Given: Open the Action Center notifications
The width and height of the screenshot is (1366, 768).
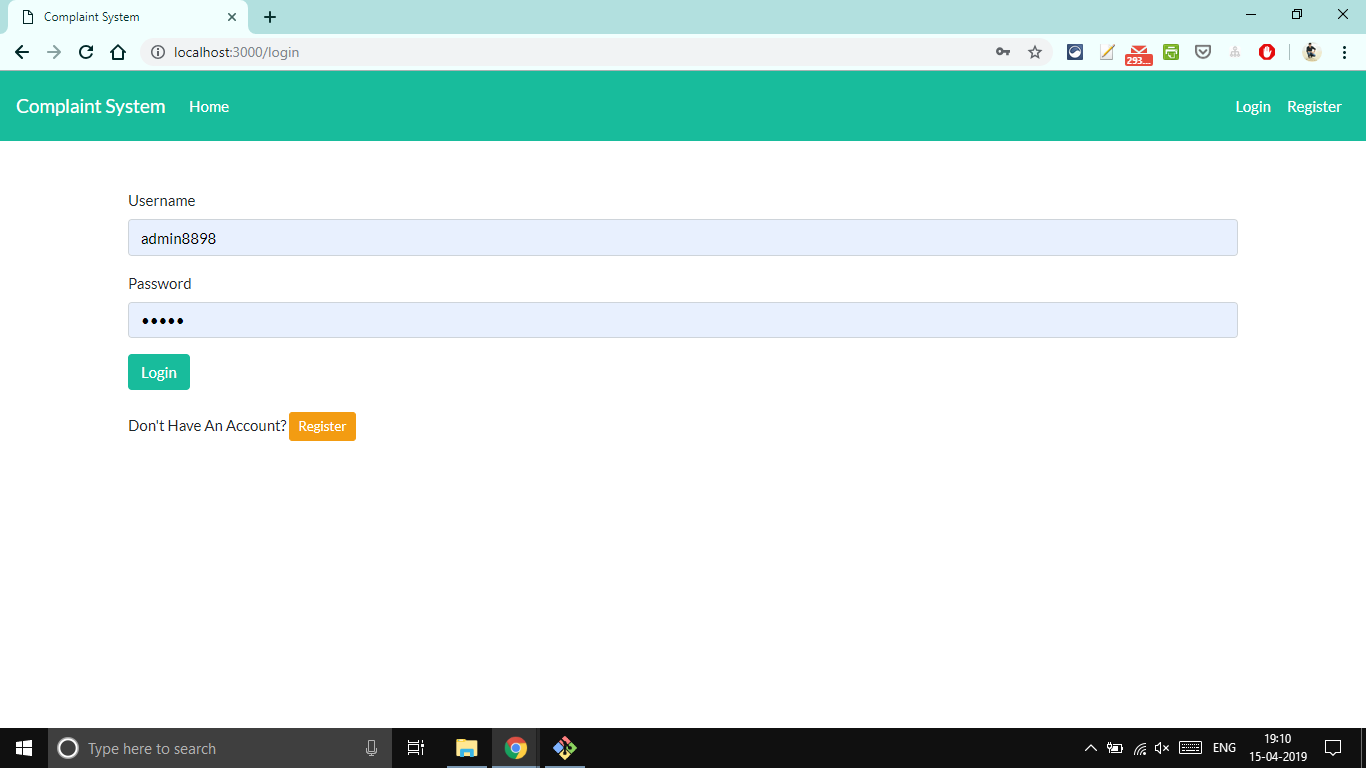Looking at the screenshot, I should [1332, 748].
